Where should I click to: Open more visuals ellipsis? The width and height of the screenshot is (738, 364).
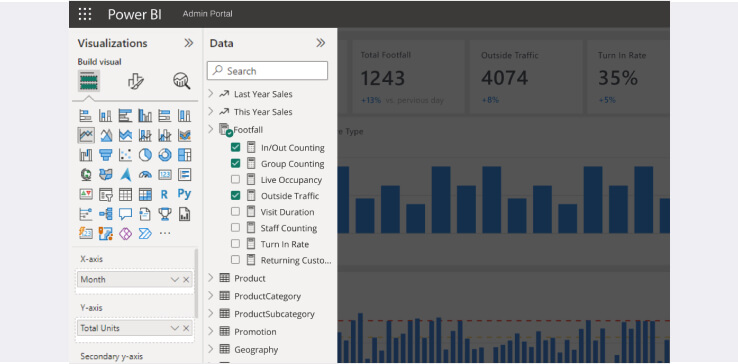tap(165, 234)
